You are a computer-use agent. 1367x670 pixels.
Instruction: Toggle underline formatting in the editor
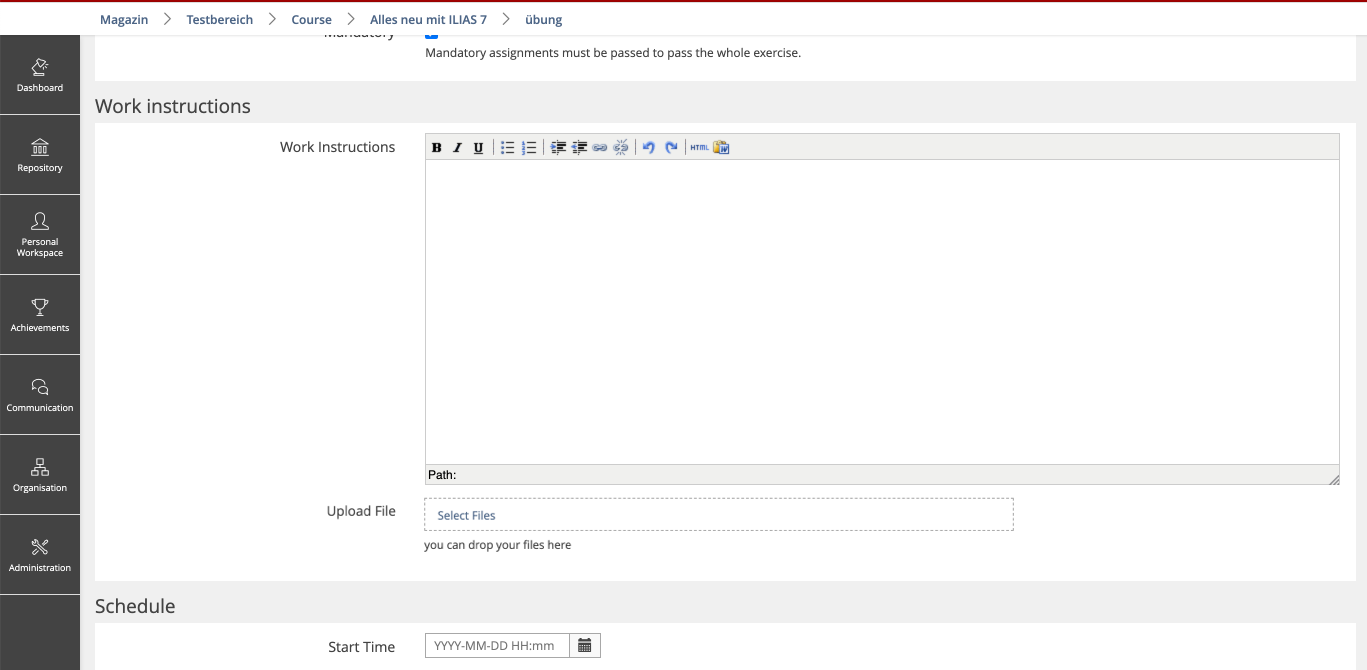click(478, 148)
